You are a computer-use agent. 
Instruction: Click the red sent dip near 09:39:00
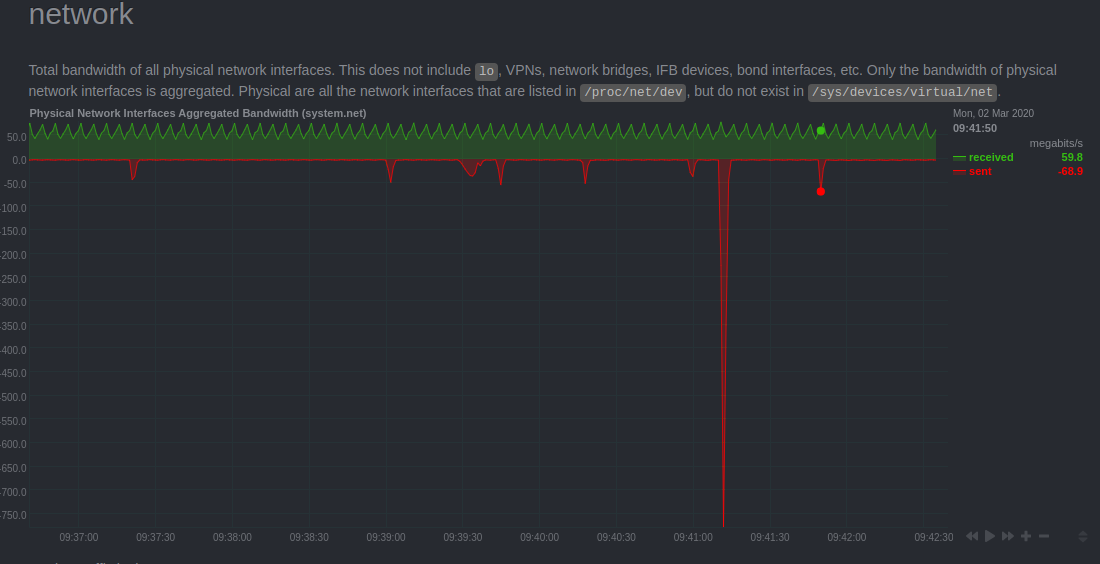tap(391, 171)
